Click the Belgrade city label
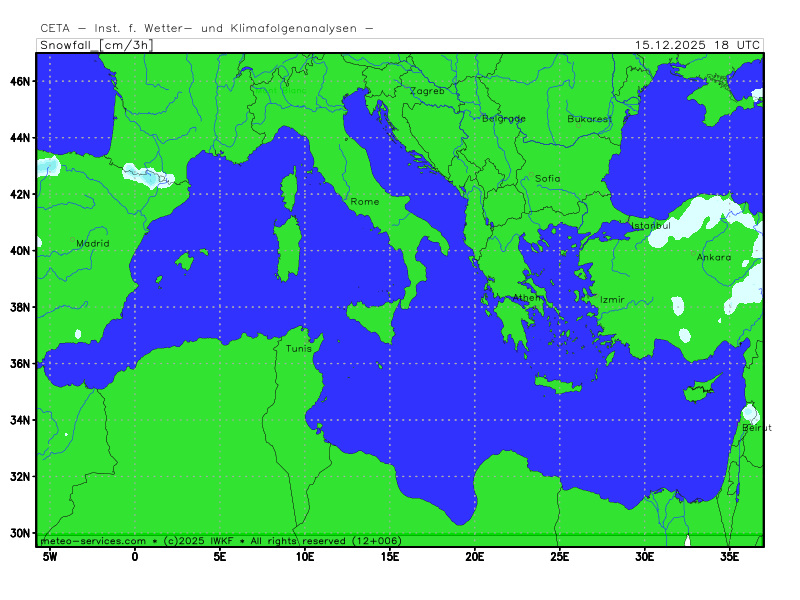This screenshot has height=600, width=800. point(504,118)
